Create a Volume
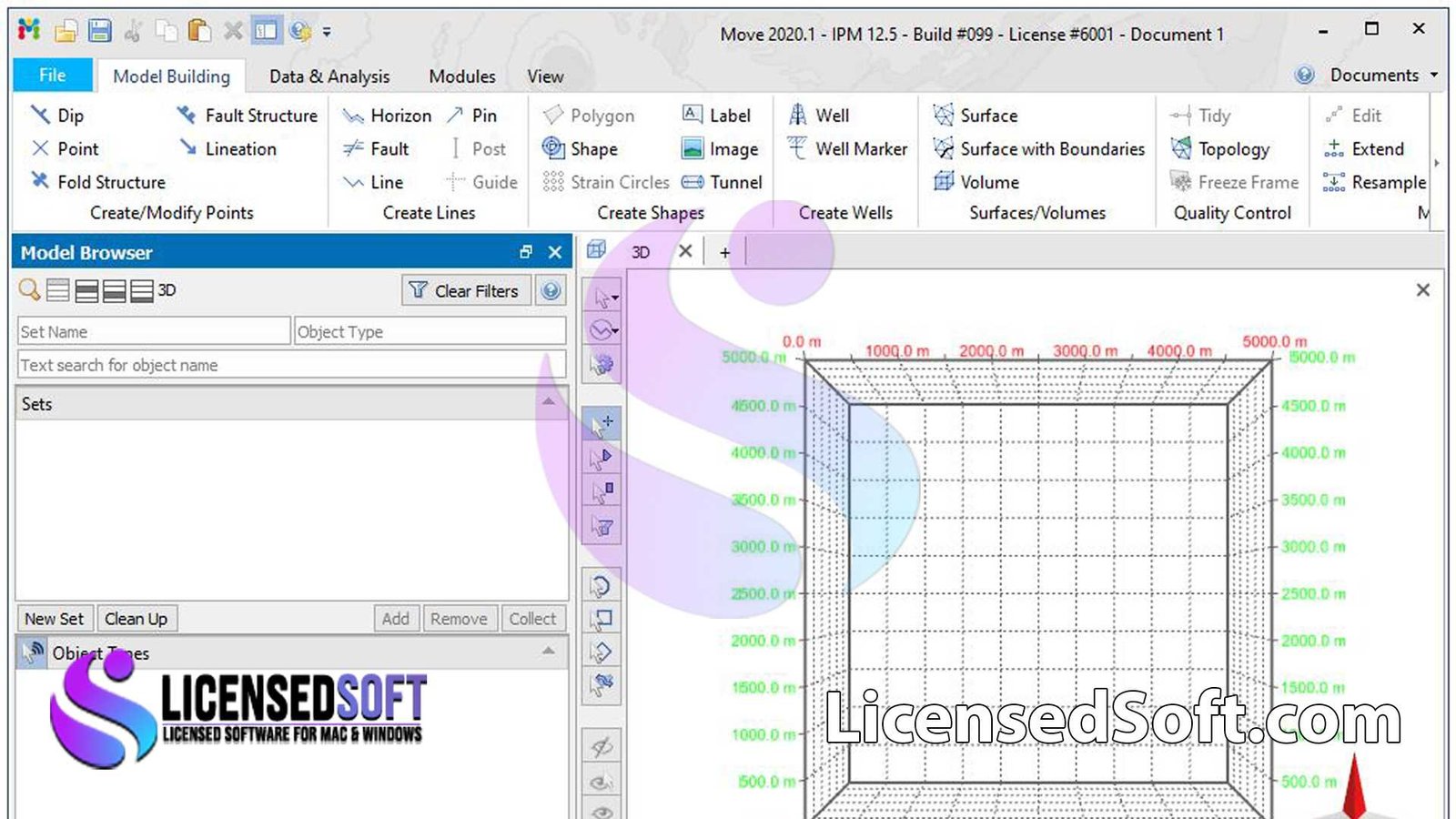 tap(976, 182)
